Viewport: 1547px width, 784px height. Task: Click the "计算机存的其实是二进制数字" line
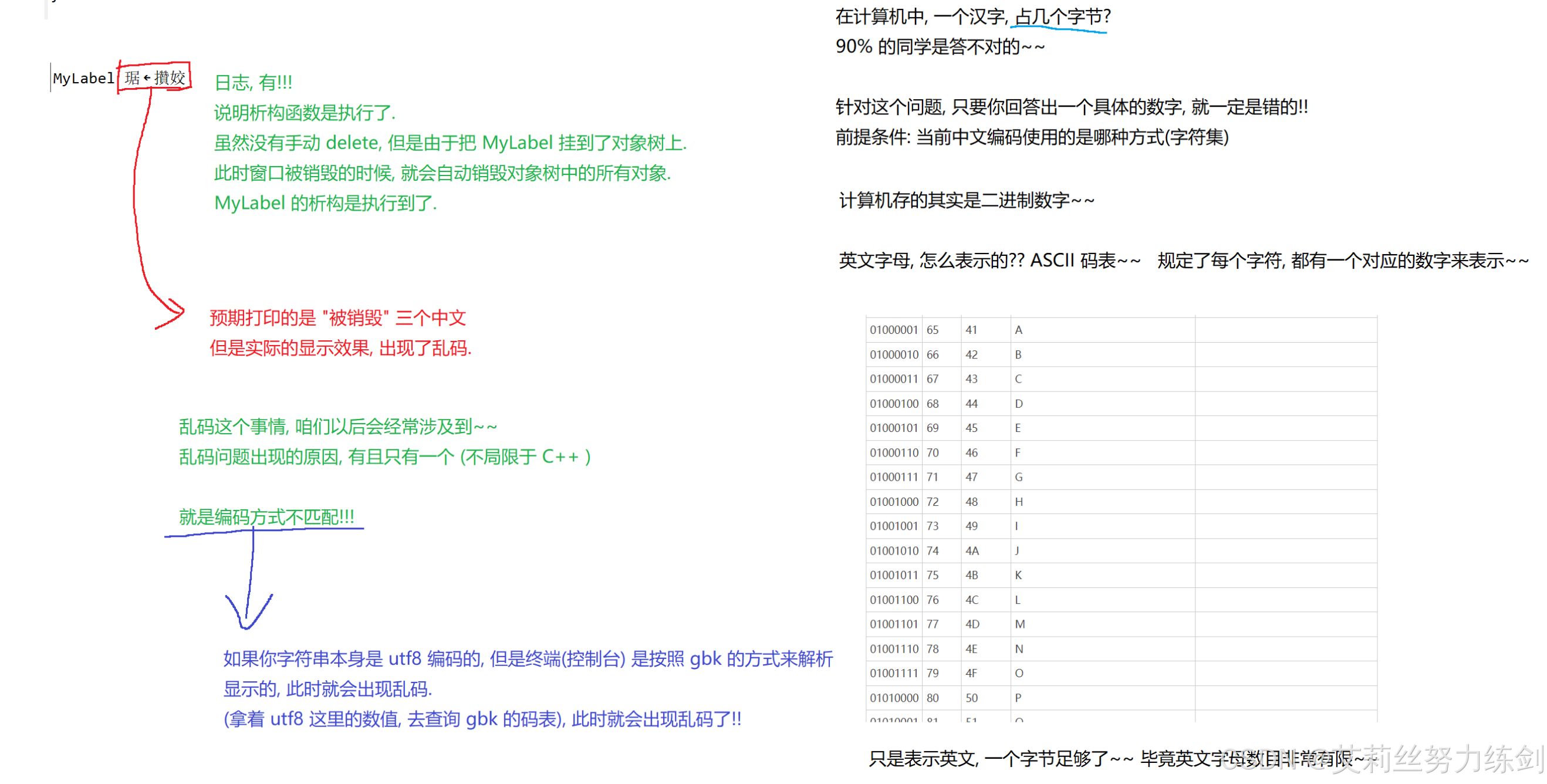tap(965, 200)
